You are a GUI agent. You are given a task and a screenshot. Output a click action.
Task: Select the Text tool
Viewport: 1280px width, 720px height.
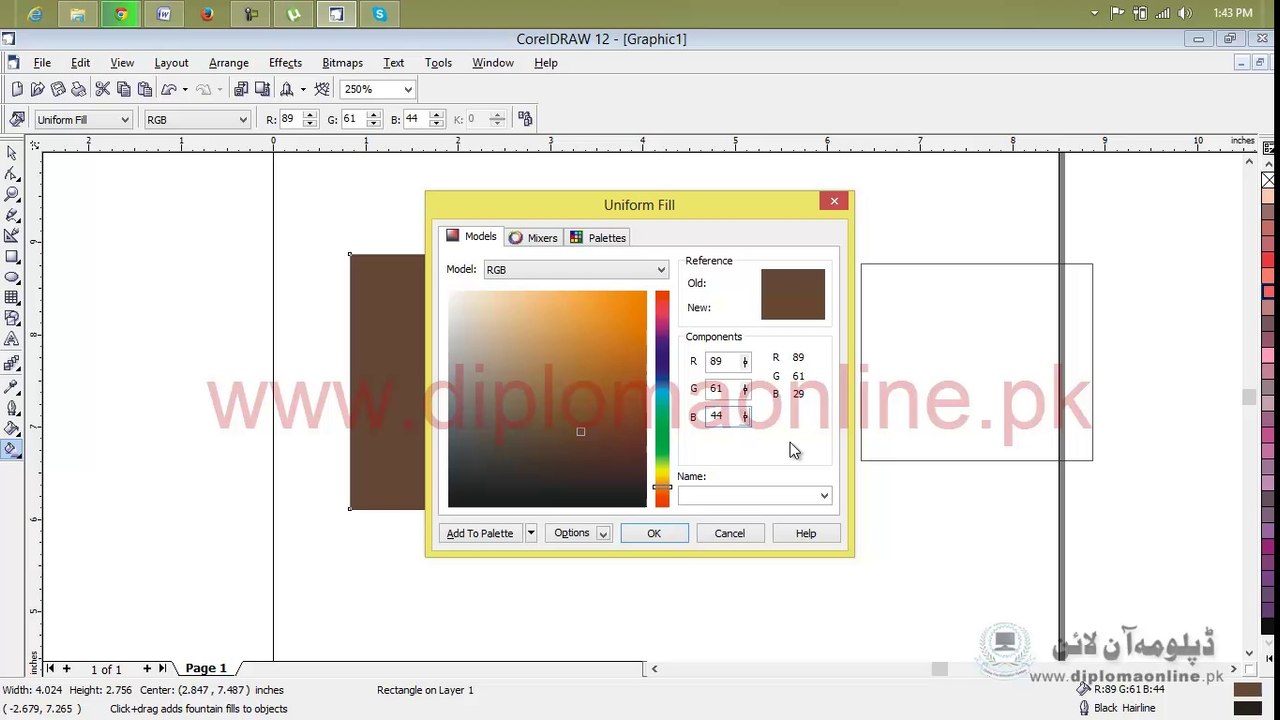tap(12, 340)
